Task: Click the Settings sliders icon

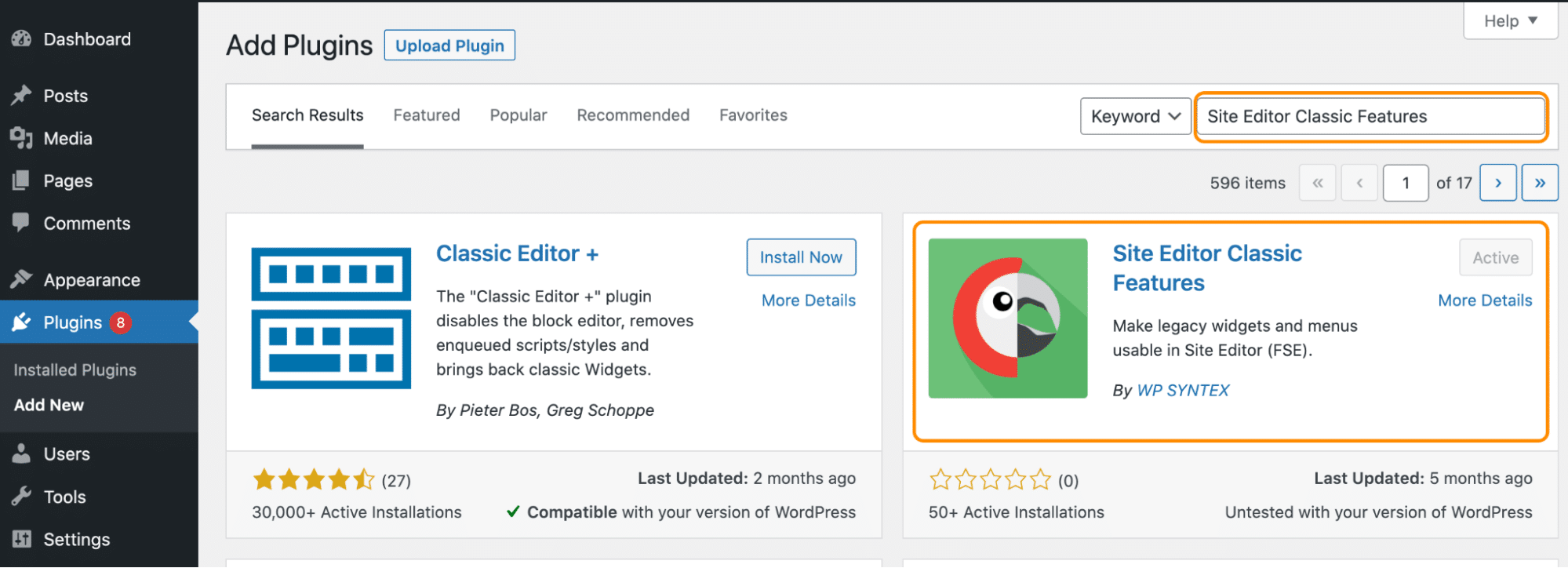Action: (21, 539)
